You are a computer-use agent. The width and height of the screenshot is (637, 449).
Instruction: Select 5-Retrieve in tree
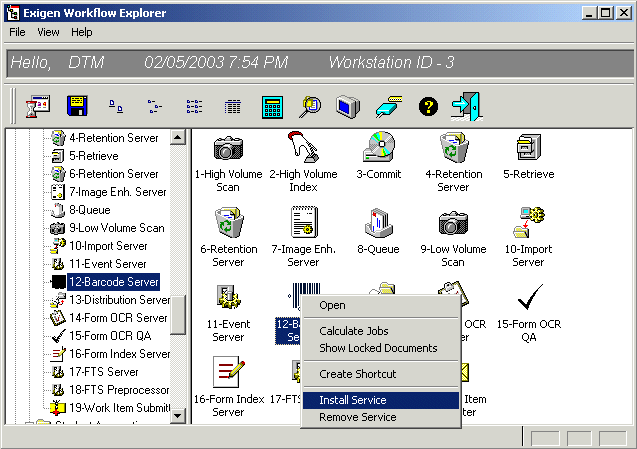(93, 156)
